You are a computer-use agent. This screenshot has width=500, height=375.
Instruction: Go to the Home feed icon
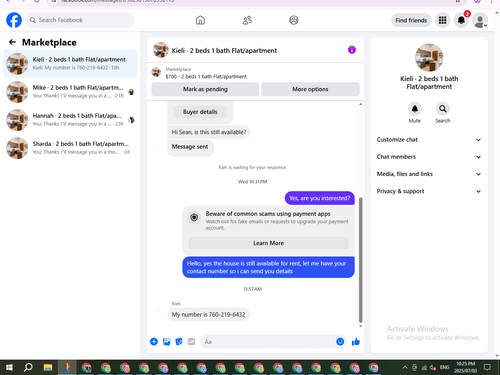(200, 20)
